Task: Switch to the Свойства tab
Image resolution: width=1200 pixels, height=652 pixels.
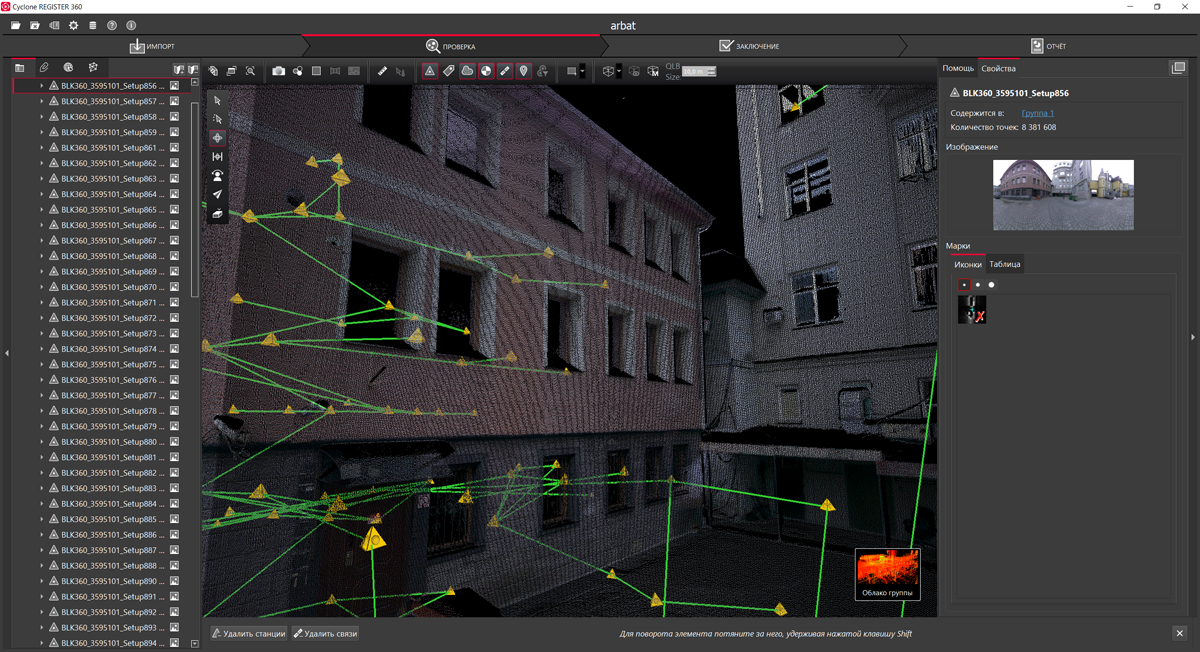Action: [998, 68]
